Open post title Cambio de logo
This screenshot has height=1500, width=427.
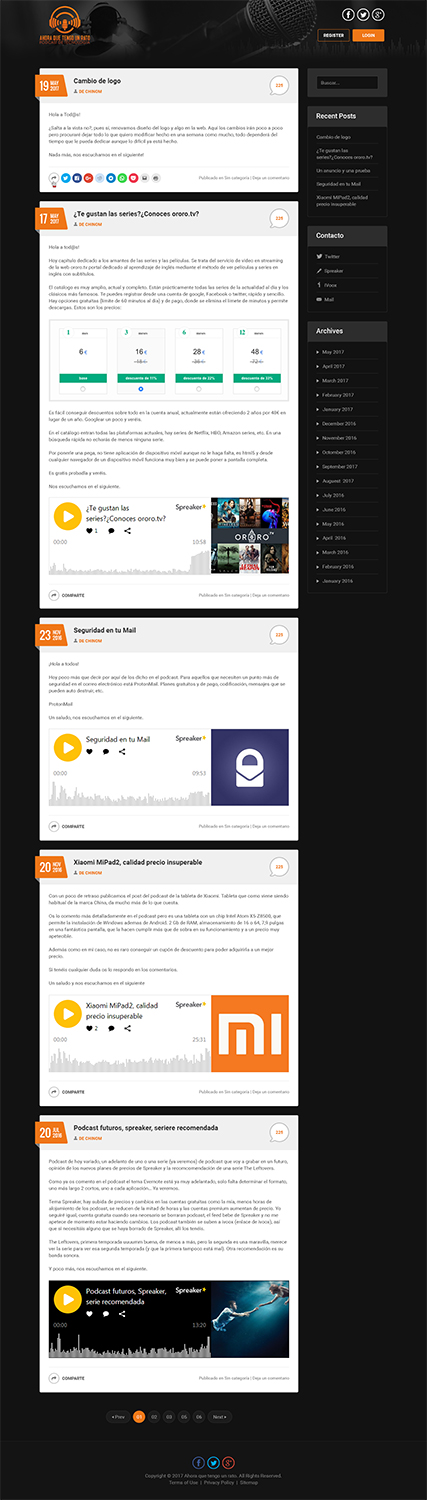pos(97,80)
